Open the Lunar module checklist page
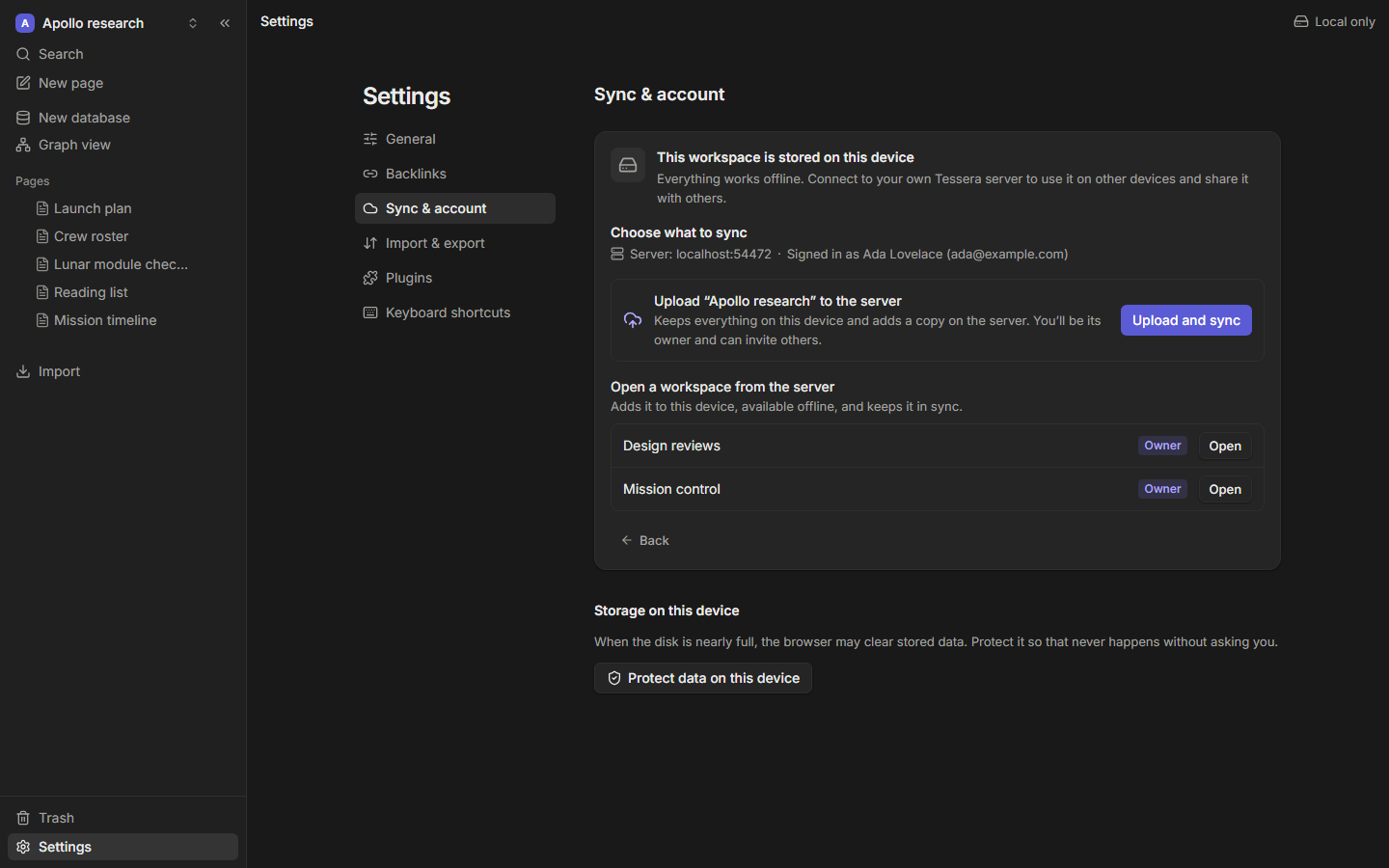Image resolution: width=1389 pixels, height=868 pixels. [123, 264]
